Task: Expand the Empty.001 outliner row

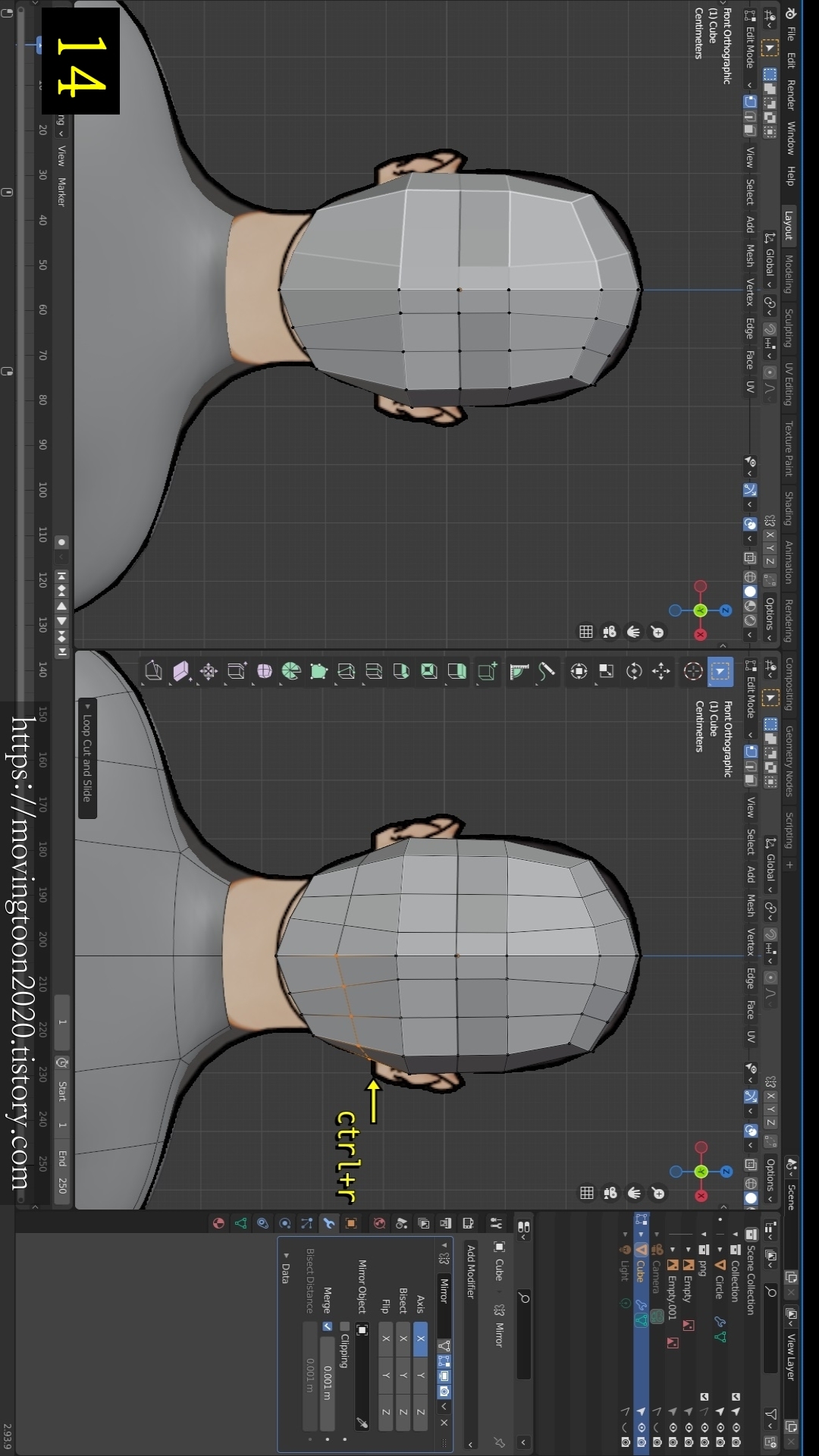Action: tap(673, 1250)
